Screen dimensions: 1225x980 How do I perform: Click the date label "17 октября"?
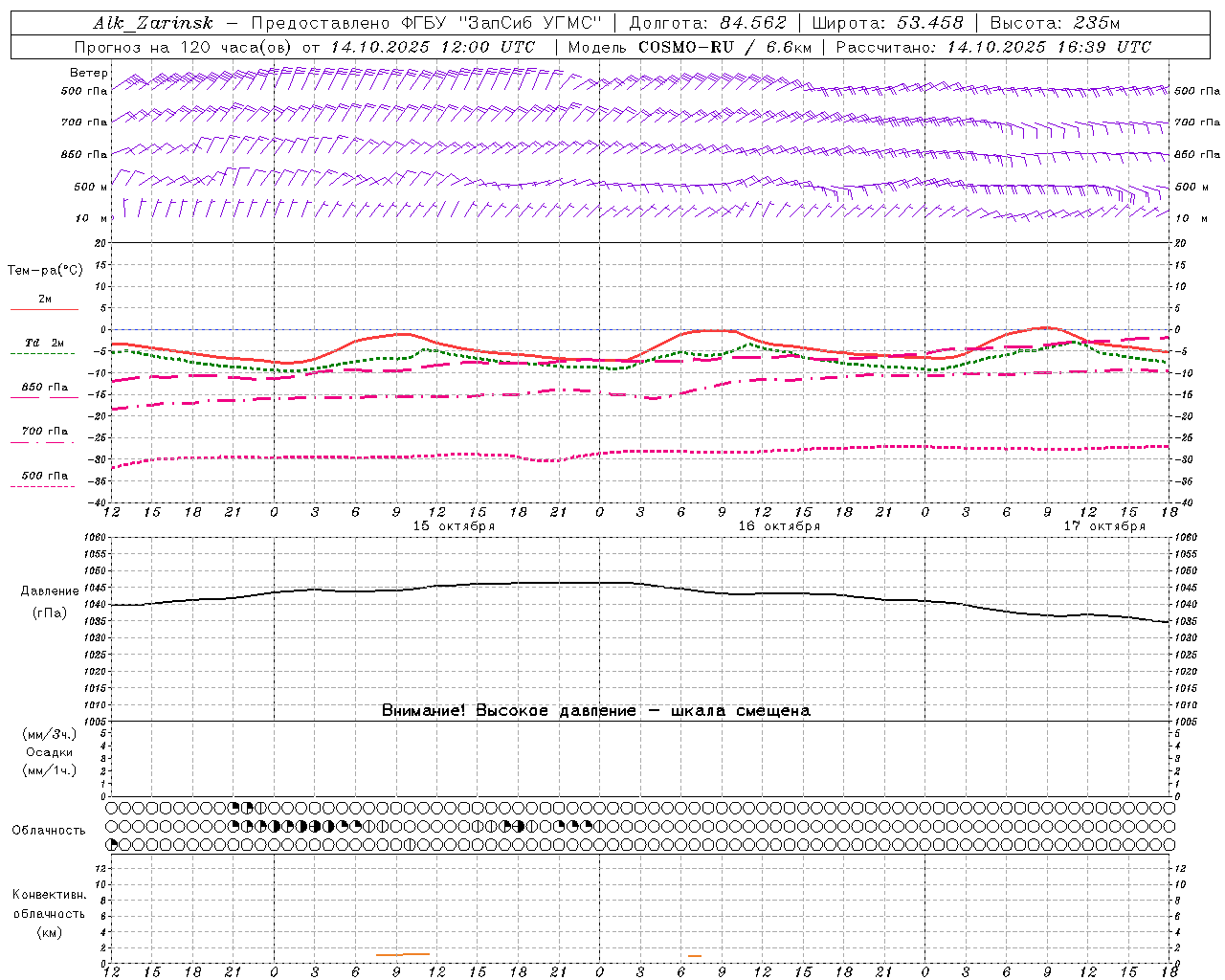(1104, 526)
